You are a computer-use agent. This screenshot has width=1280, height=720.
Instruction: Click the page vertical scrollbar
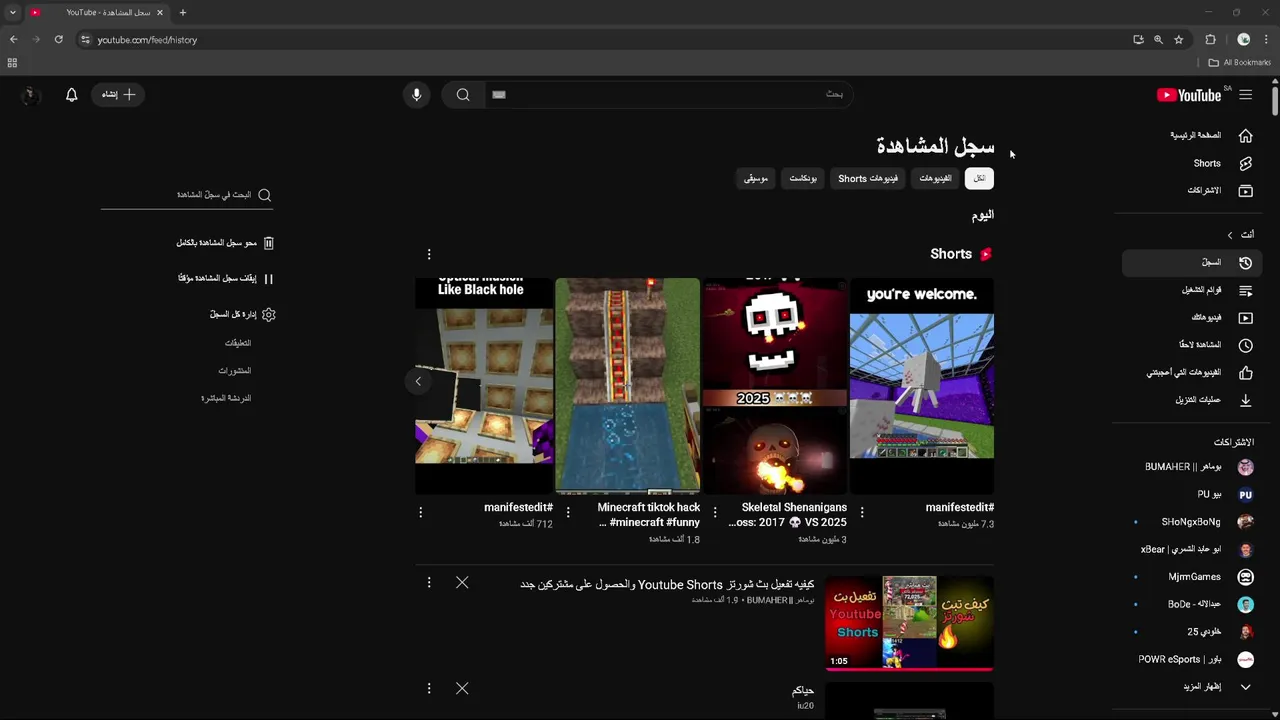click(x=1275, y=102)
